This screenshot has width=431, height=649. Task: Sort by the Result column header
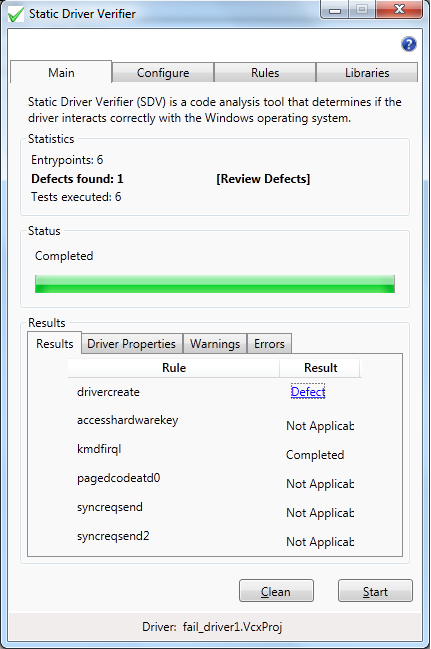coord(320,368)
